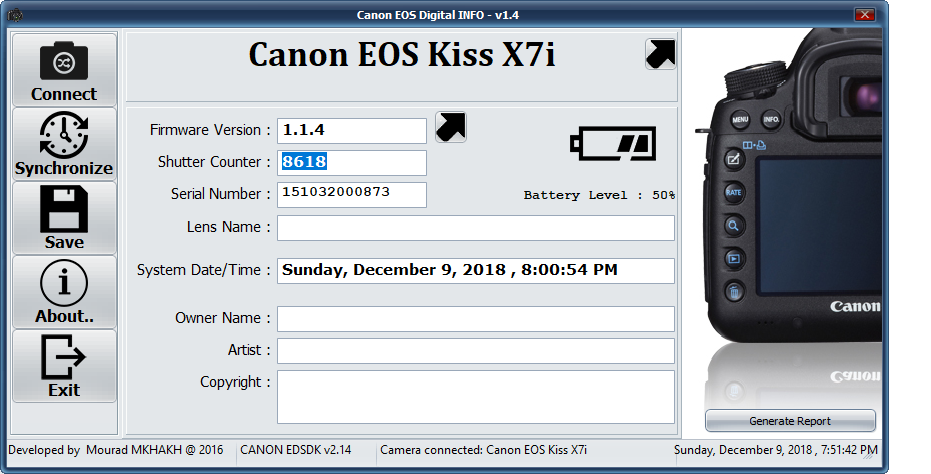Click the Save floppy disk icon
Image resolution: width=931 pixels, height=474 pixels.
(x=64, y=210)
